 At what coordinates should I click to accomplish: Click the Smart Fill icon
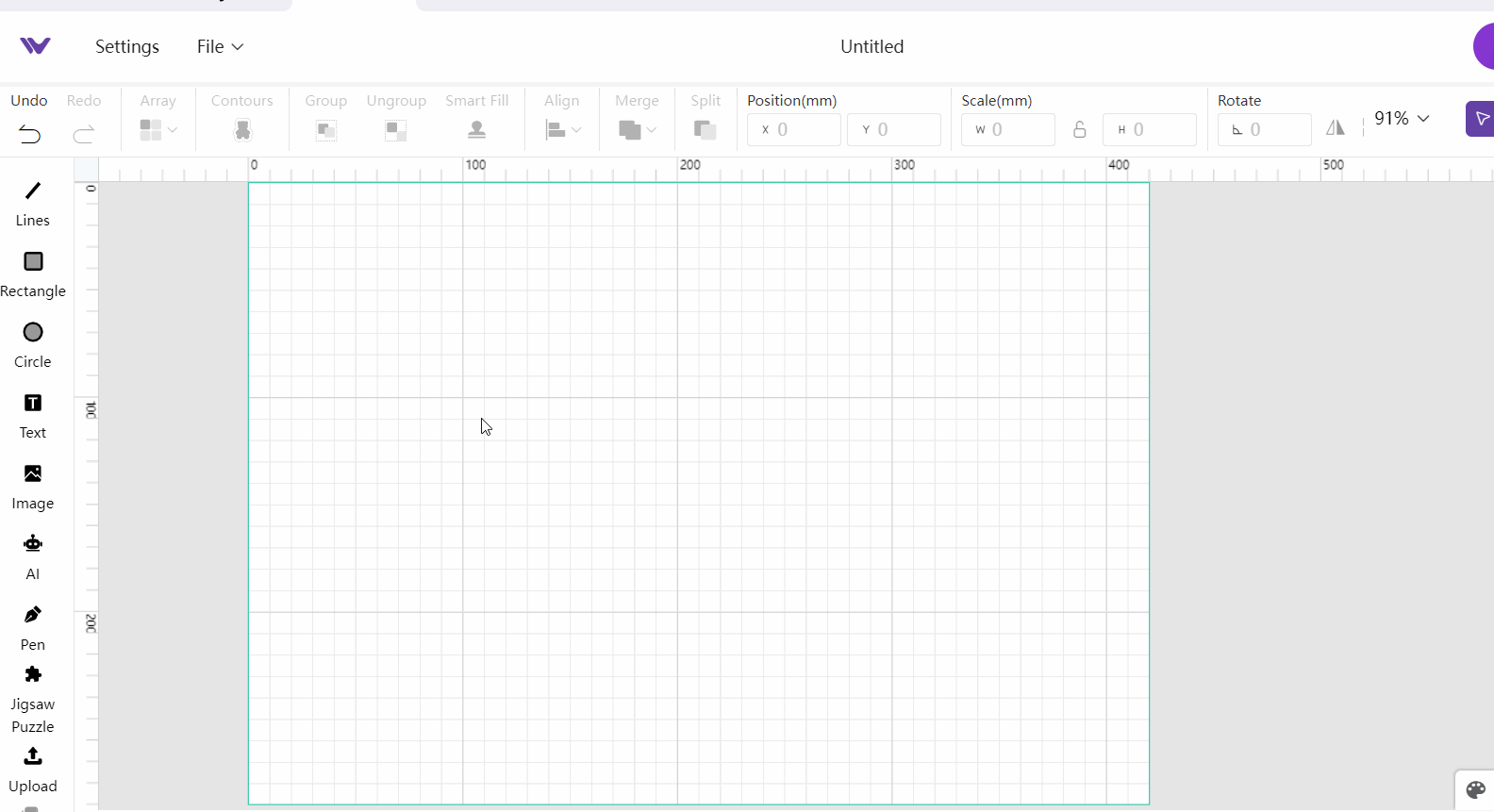pos(477,130)
